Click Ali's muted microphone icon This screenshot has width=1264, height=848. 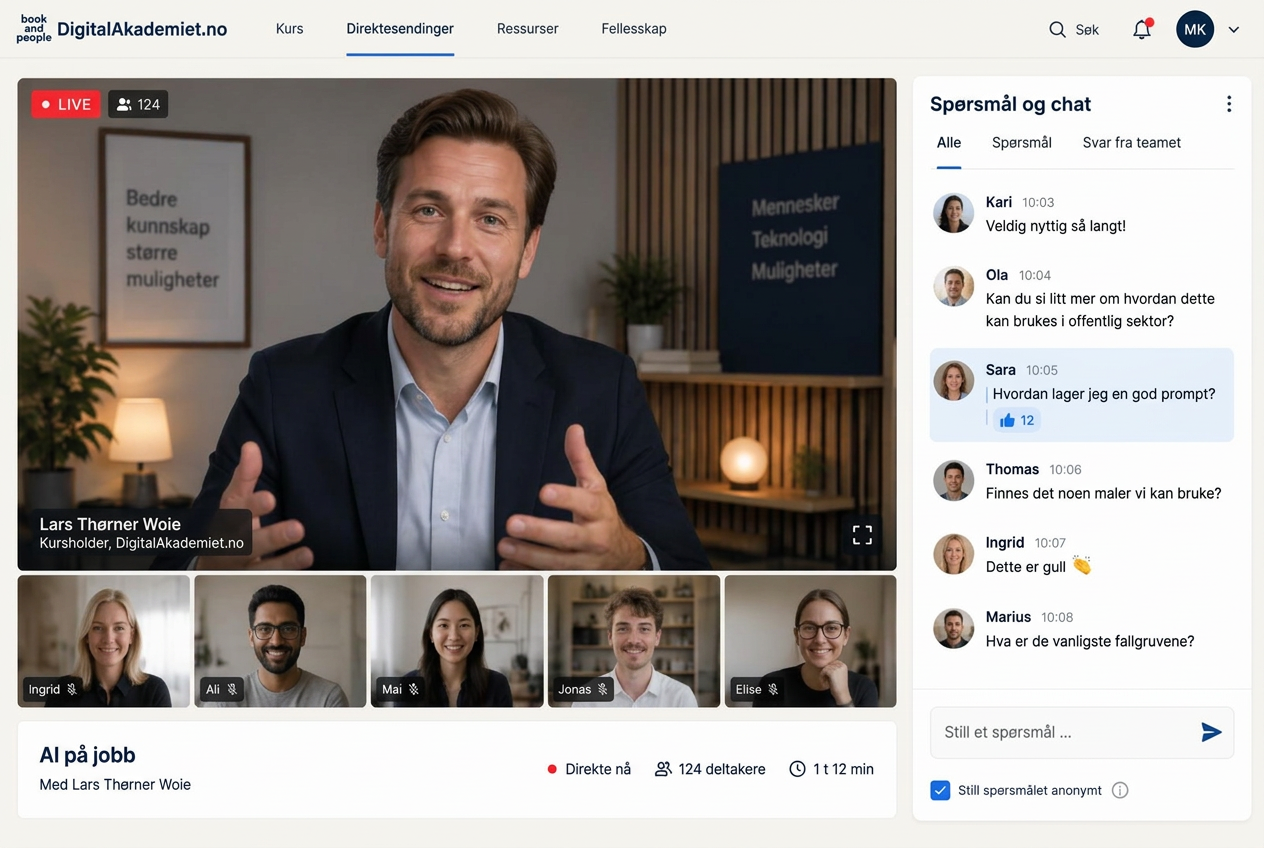click(232, 689)
